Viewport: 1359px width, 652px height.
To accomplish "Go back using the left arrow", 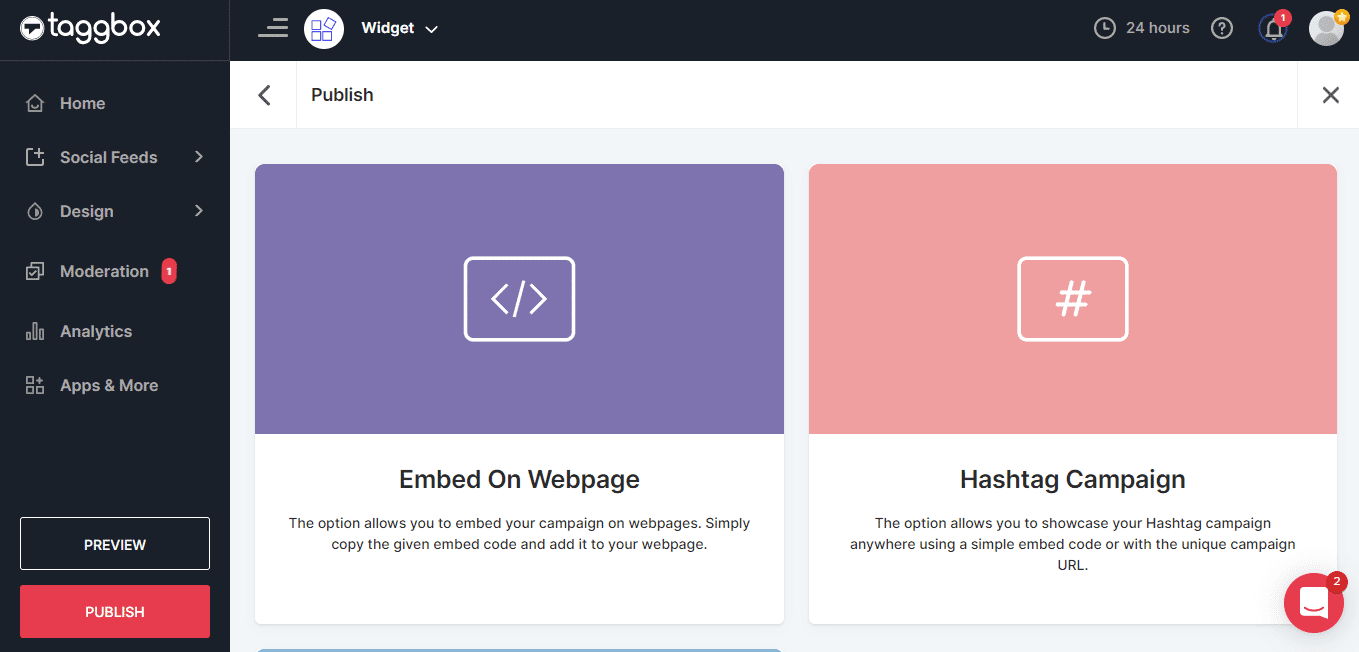I will [264, 95].
